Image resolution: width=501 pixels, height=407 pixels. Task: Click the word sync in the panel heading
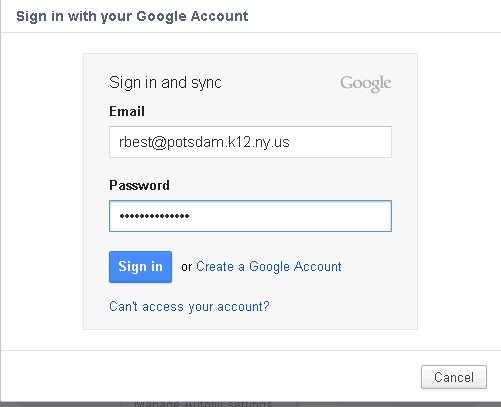[x=206, y=83]
